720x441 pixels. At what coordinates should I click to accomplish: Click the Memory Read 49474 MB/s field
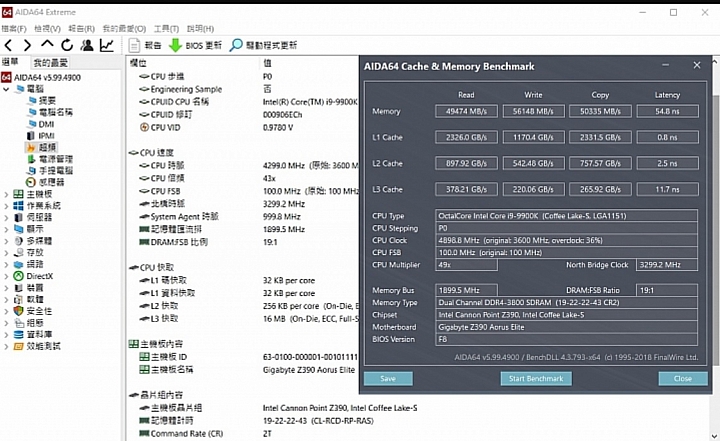466,111
